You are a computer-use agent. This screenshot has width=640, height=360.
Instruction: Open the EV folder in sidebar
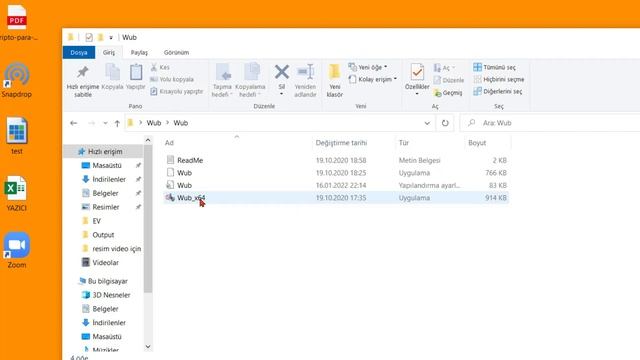click(x=96, y=221)
